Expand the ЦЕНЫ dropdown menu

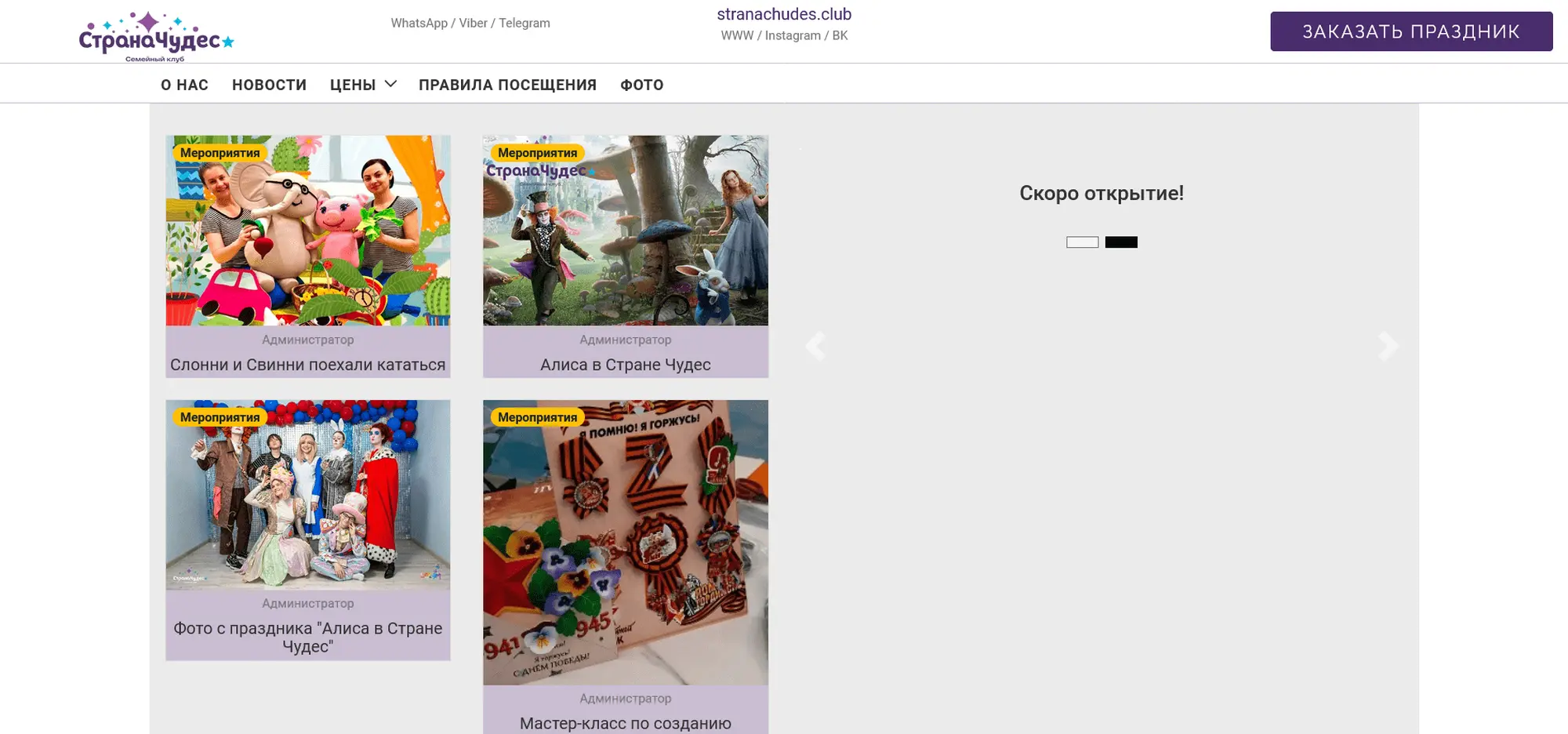[x=363, y=85]
